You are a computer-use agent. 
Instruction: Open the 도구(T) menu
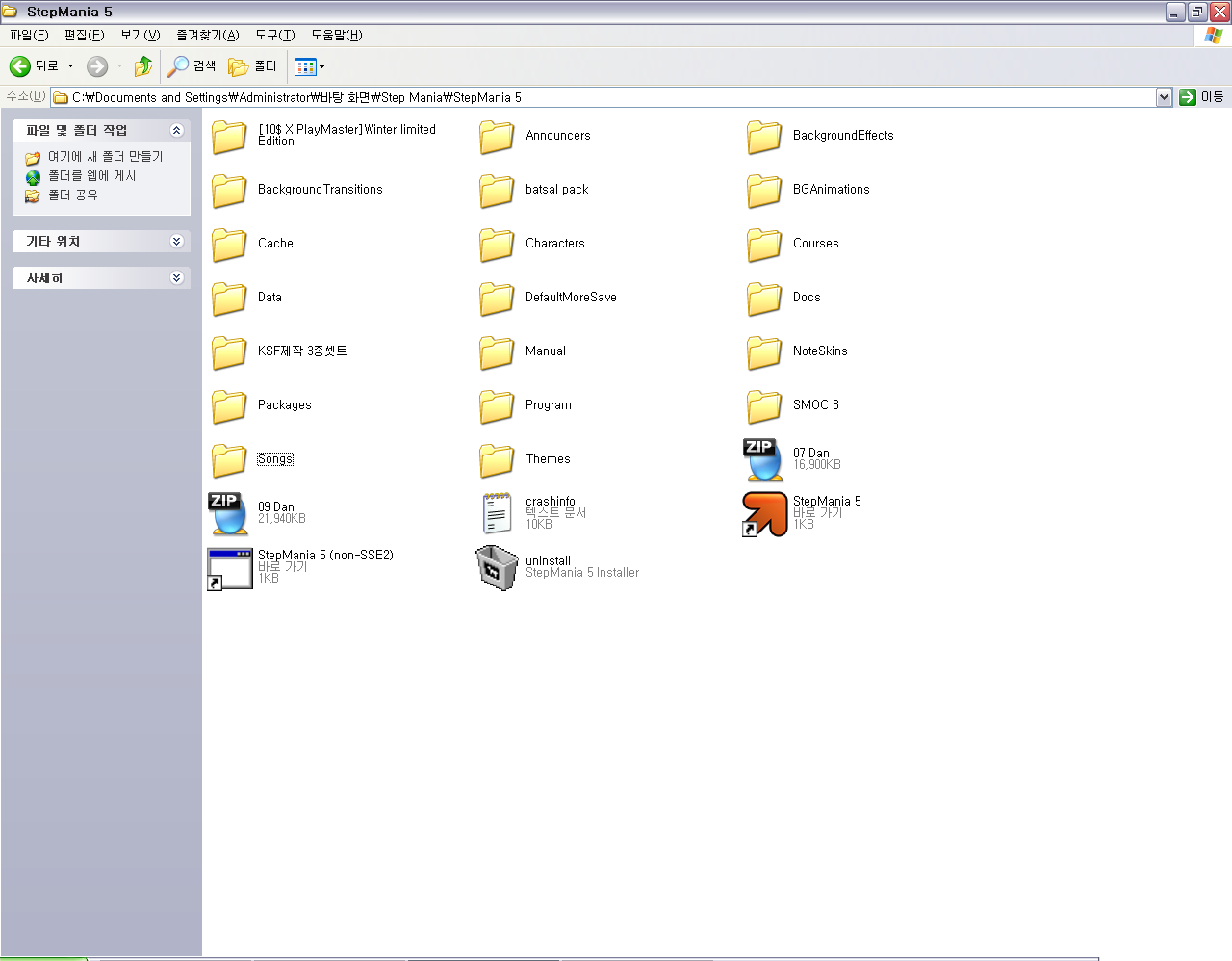[x=274, y=35]
